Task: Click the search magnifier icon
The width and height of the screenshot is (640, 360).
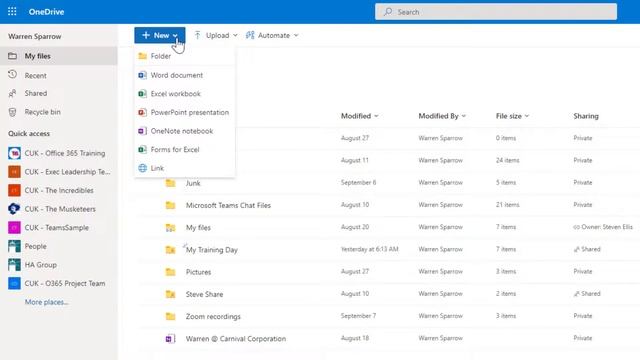Action: click(388, 12)
